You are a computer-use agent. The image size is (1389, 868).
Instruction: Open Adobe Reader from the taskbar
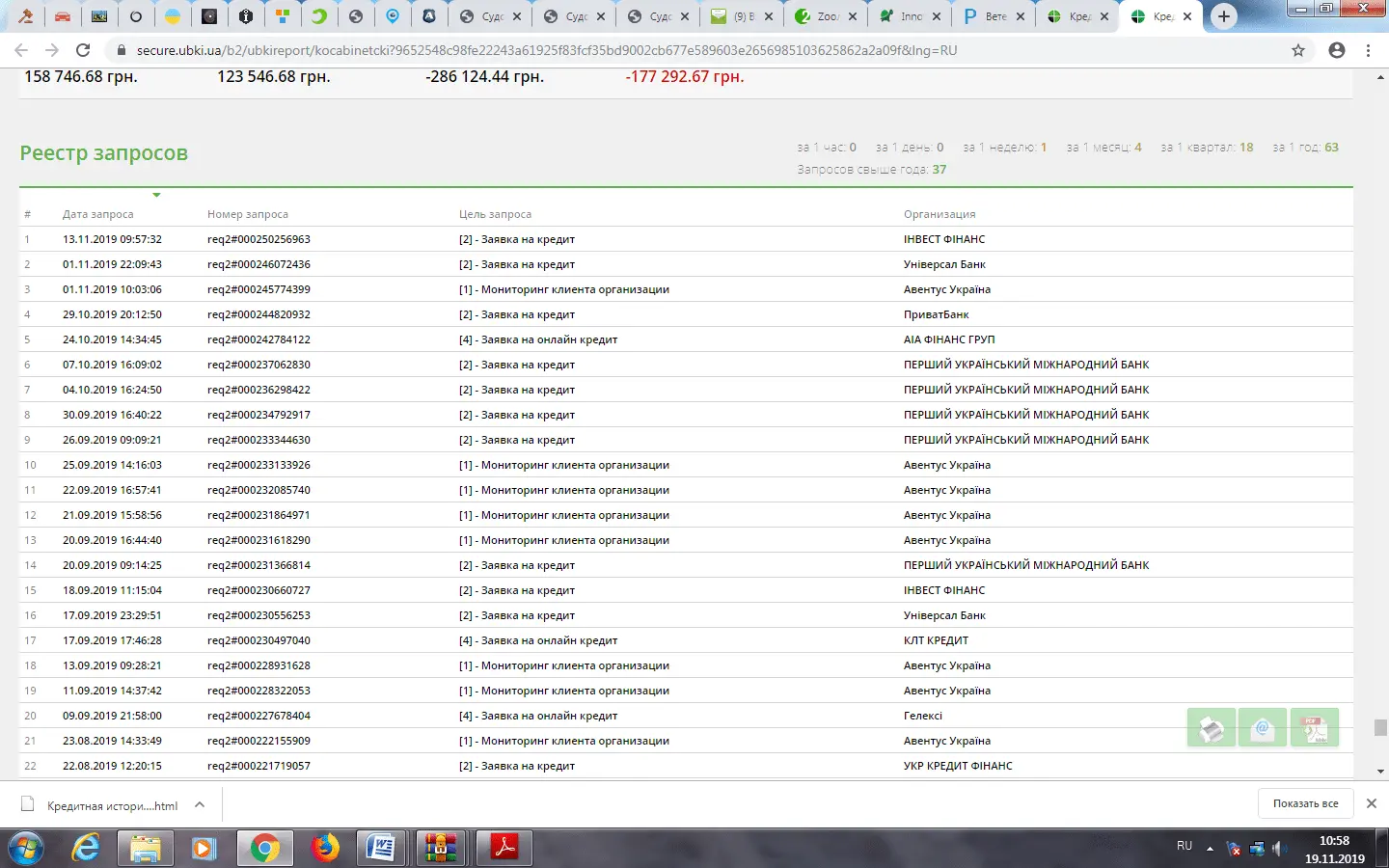pos(503,848)
